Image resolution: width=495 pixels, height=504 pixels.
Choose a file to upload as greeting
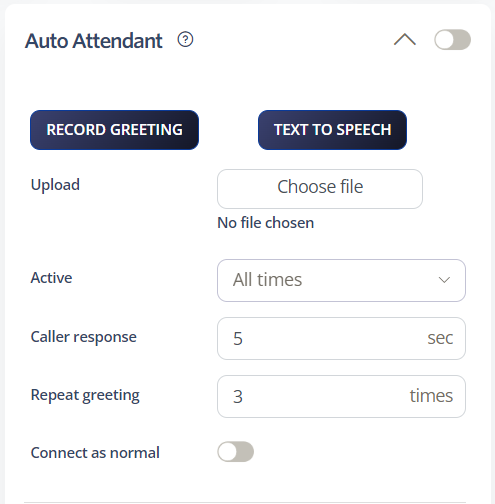(320, 189)
